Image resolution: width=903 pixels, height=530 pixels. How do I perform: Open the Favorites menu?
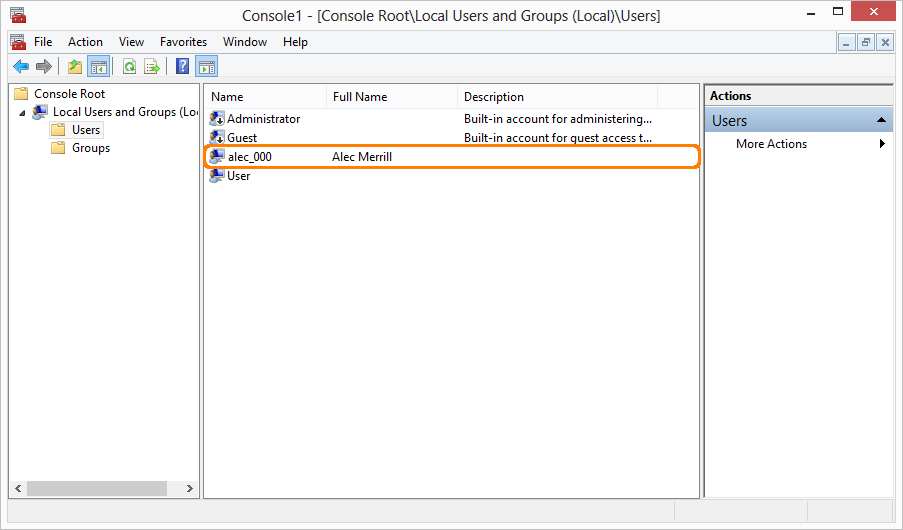[183, 42]
